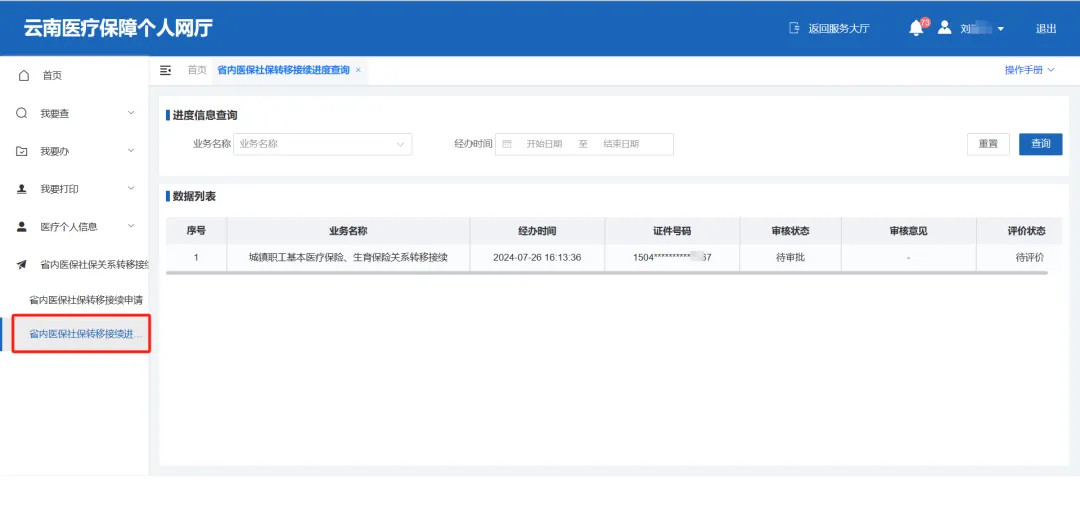1080x515 pixels.
Task: Click the return to service hall icon
Action: (x=795, y=28)
